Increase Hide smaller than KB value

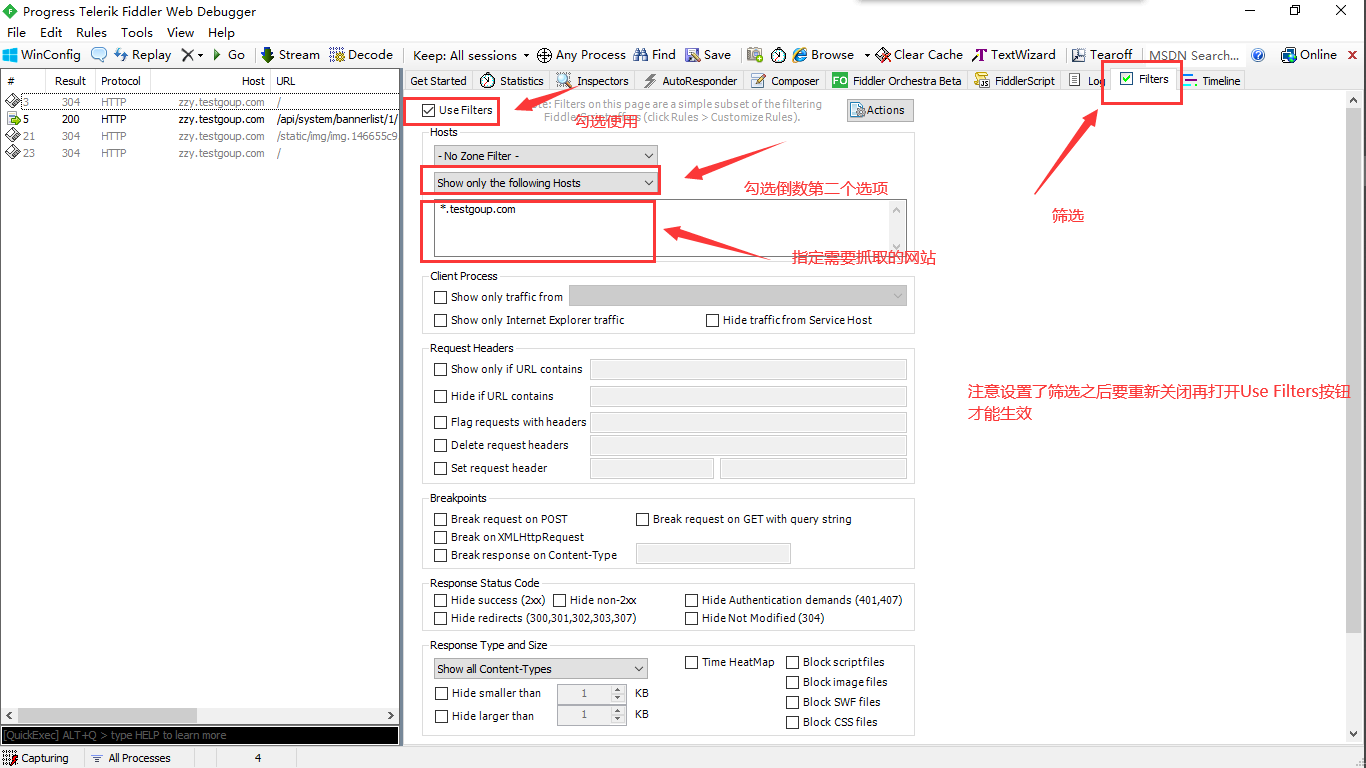(x=618, y=689)
